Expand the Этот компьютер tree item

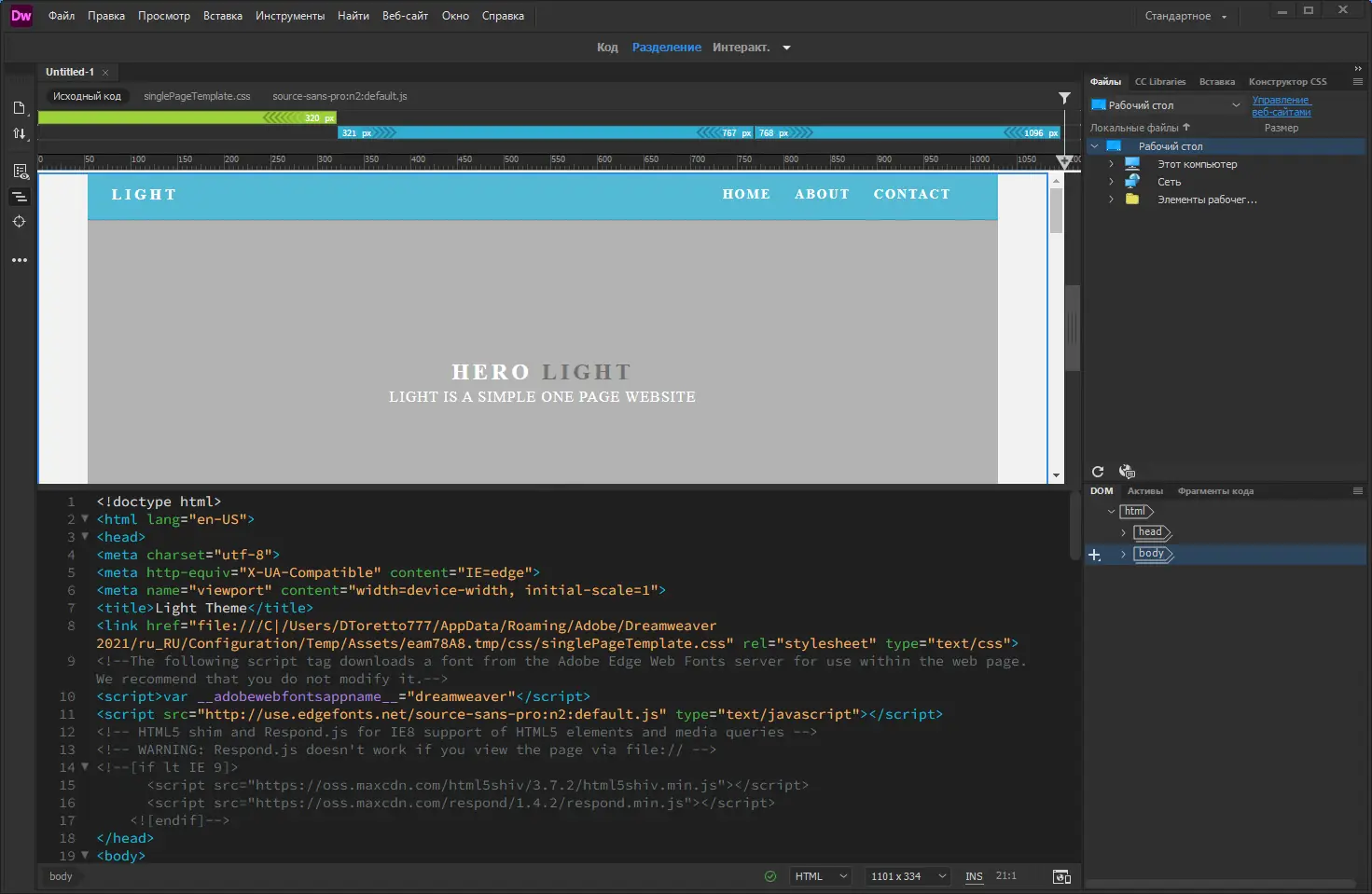(1110, 164)
